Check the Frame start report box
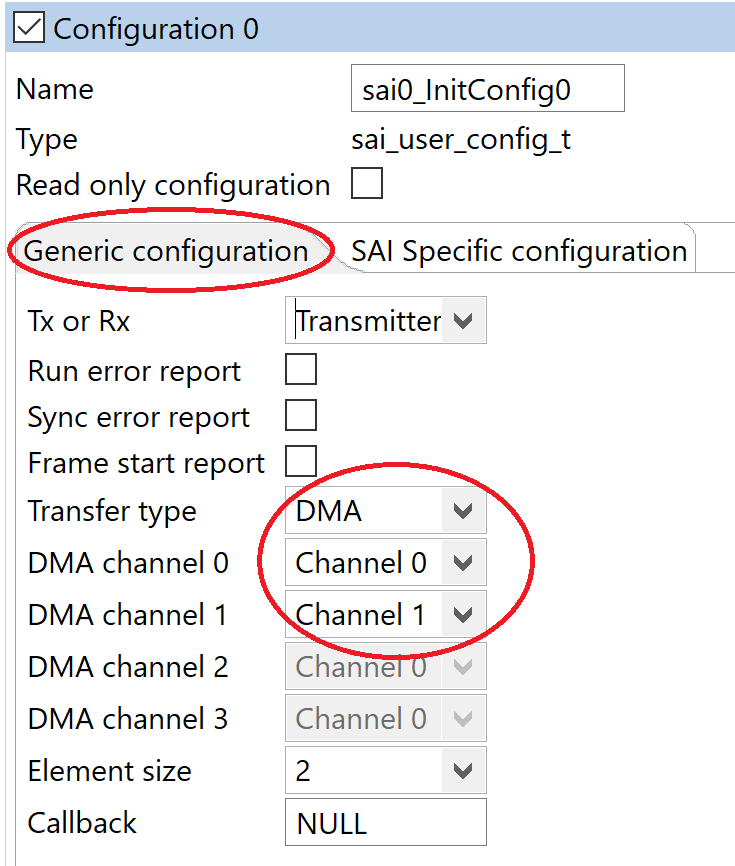 point(301,462)
